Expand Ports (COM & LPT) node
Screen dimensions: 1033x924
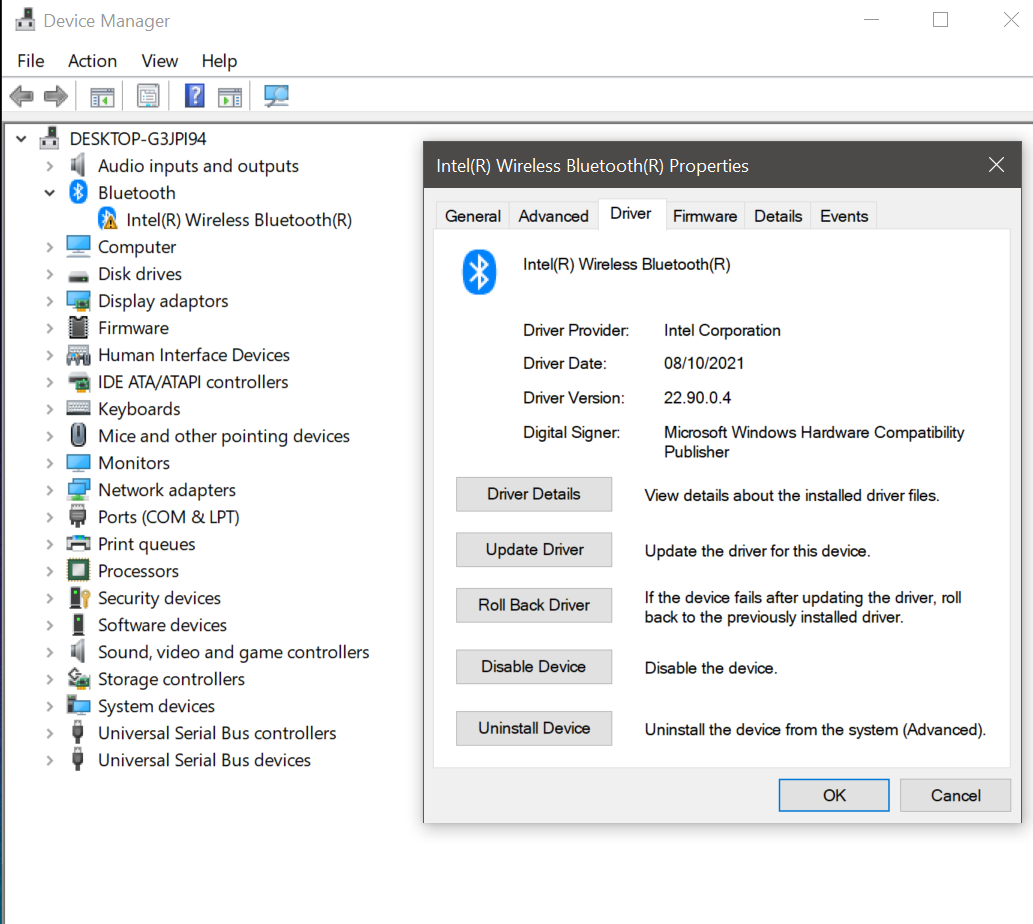coord(49,517)
